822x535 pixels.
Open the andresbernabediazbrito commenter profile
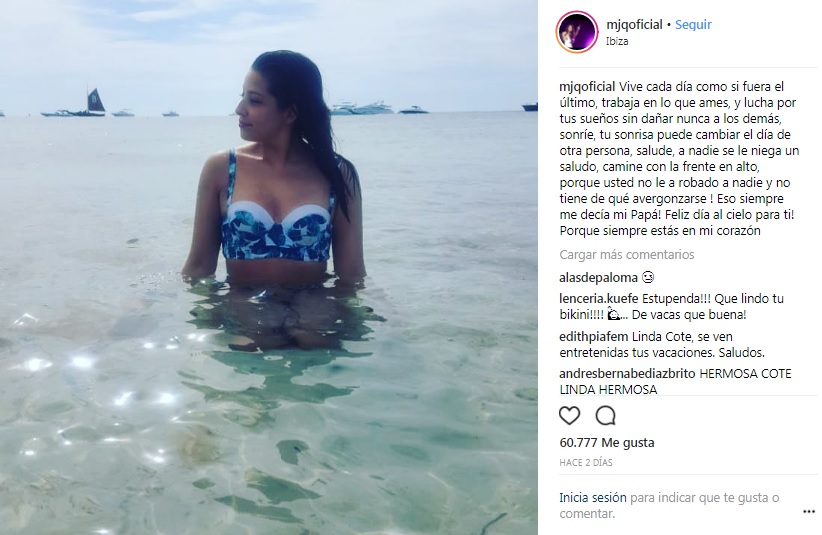point(627,374)
